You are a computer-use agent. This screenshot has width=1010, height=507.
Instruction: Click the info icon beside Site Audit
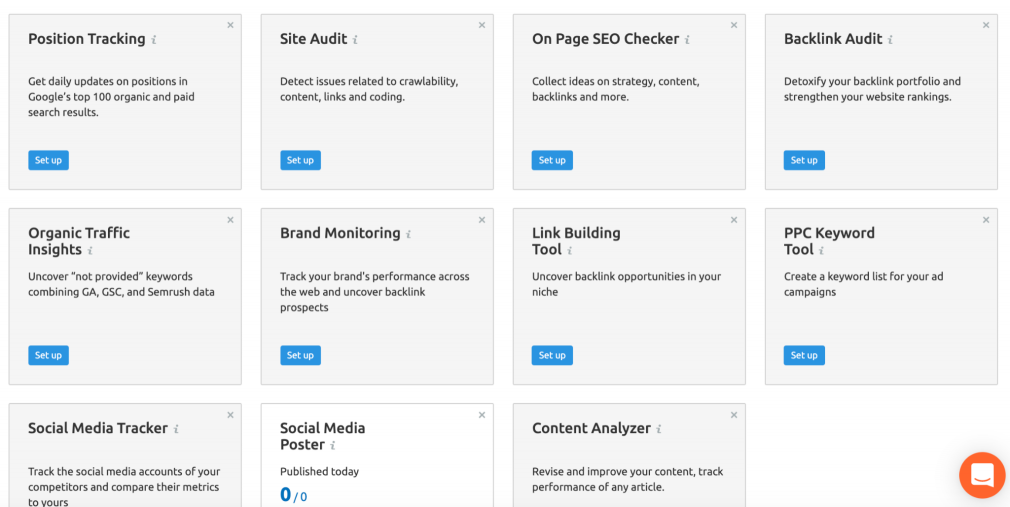tap(355, 40)
